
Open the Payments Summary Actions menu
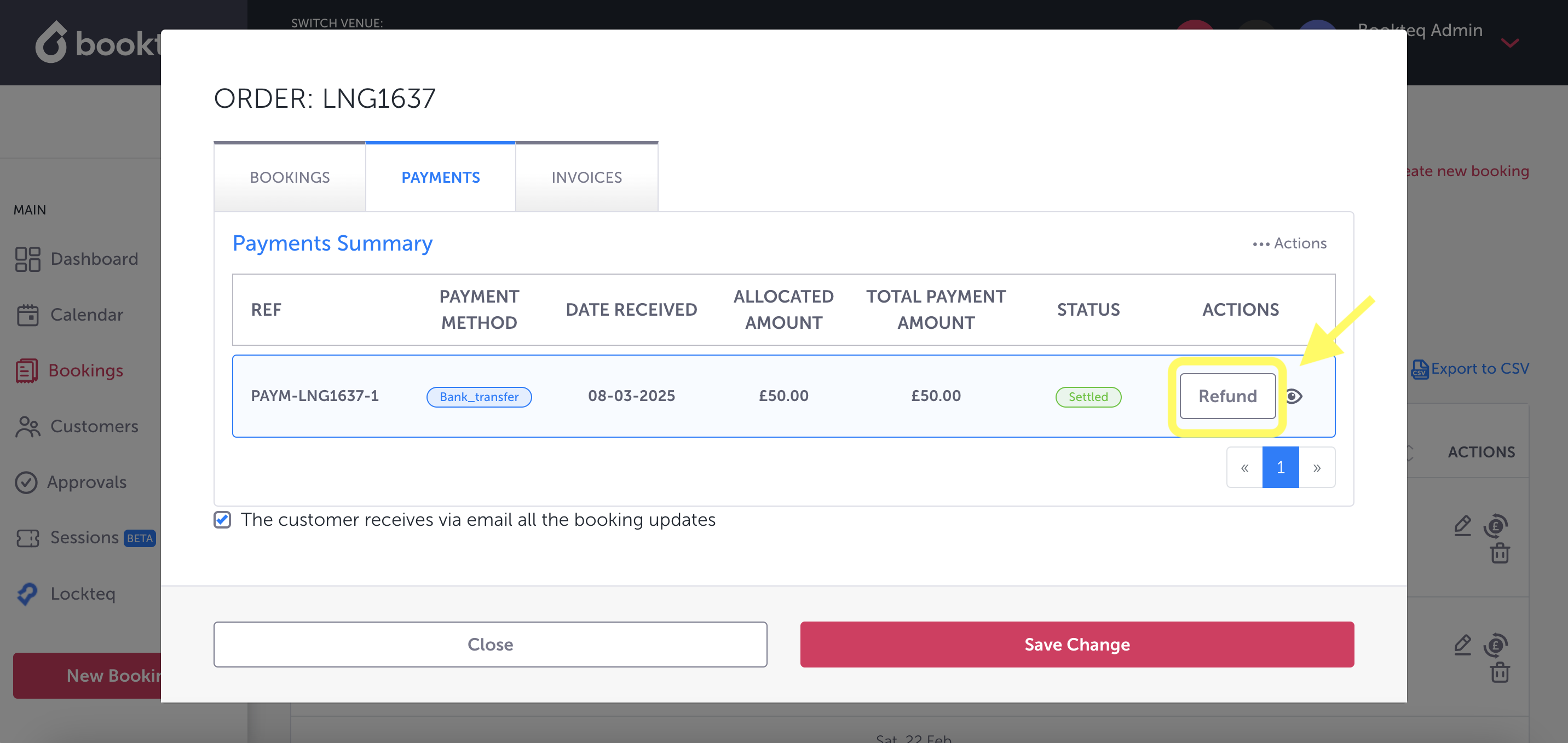[x=1289, y=243]
